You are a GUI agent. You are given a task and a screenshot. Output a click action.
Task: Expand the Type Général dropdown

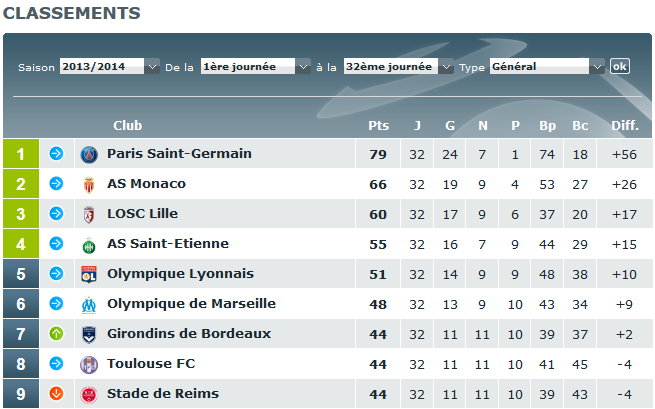pyautogui.click(x=547, y=66)
